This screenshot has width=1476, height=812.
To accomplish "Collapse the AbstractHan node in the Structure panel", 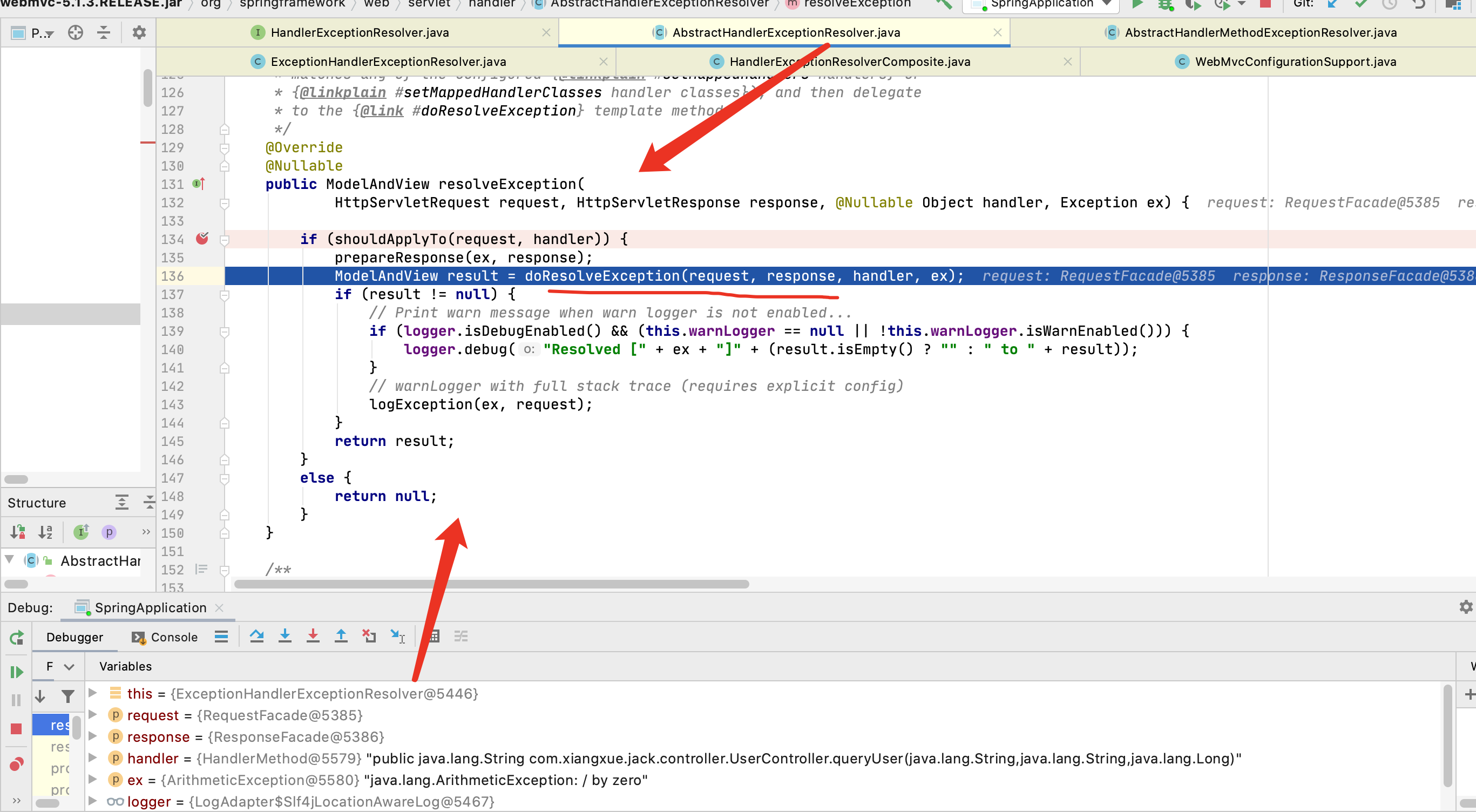I will point(10,560).
